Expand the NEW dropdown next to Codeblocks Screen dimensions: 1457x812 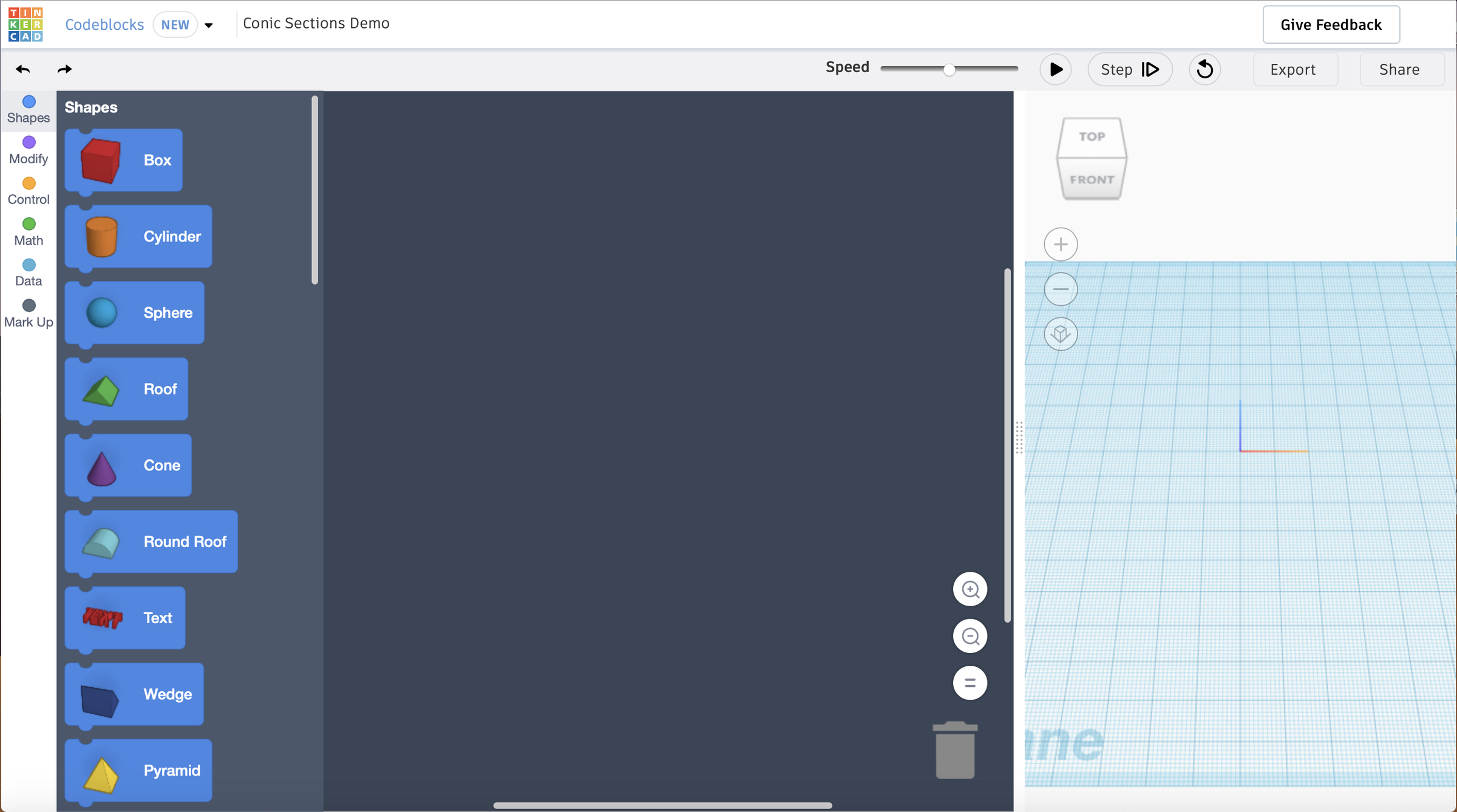209,25
